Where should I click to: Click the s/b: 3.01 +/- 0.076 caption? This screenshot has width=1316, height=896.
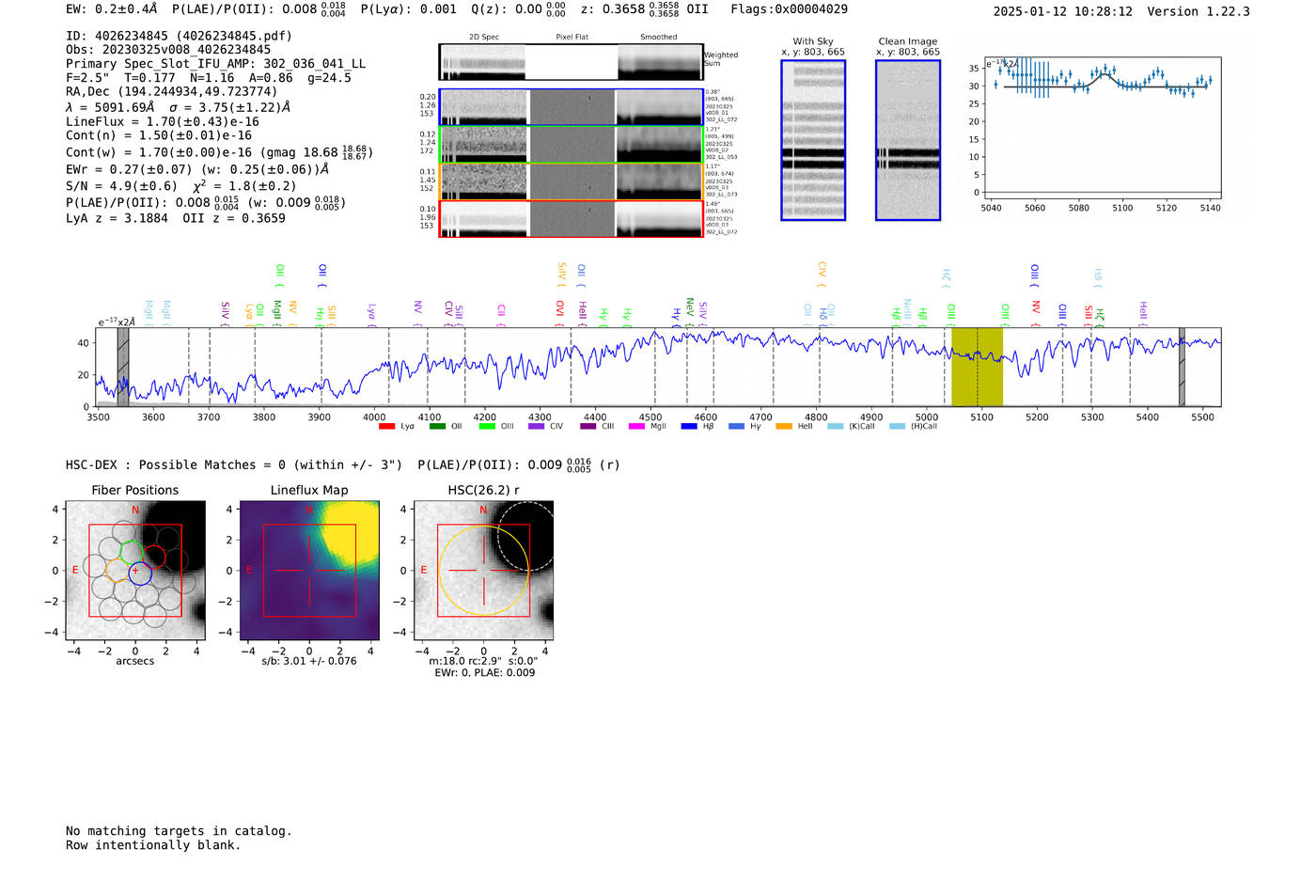[309, 661]
